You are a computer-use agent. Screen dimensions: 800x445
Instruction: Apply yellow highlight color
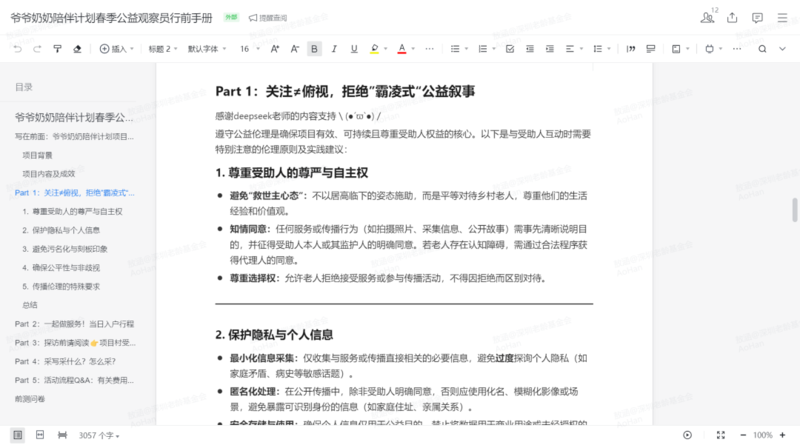click(374, 49)
